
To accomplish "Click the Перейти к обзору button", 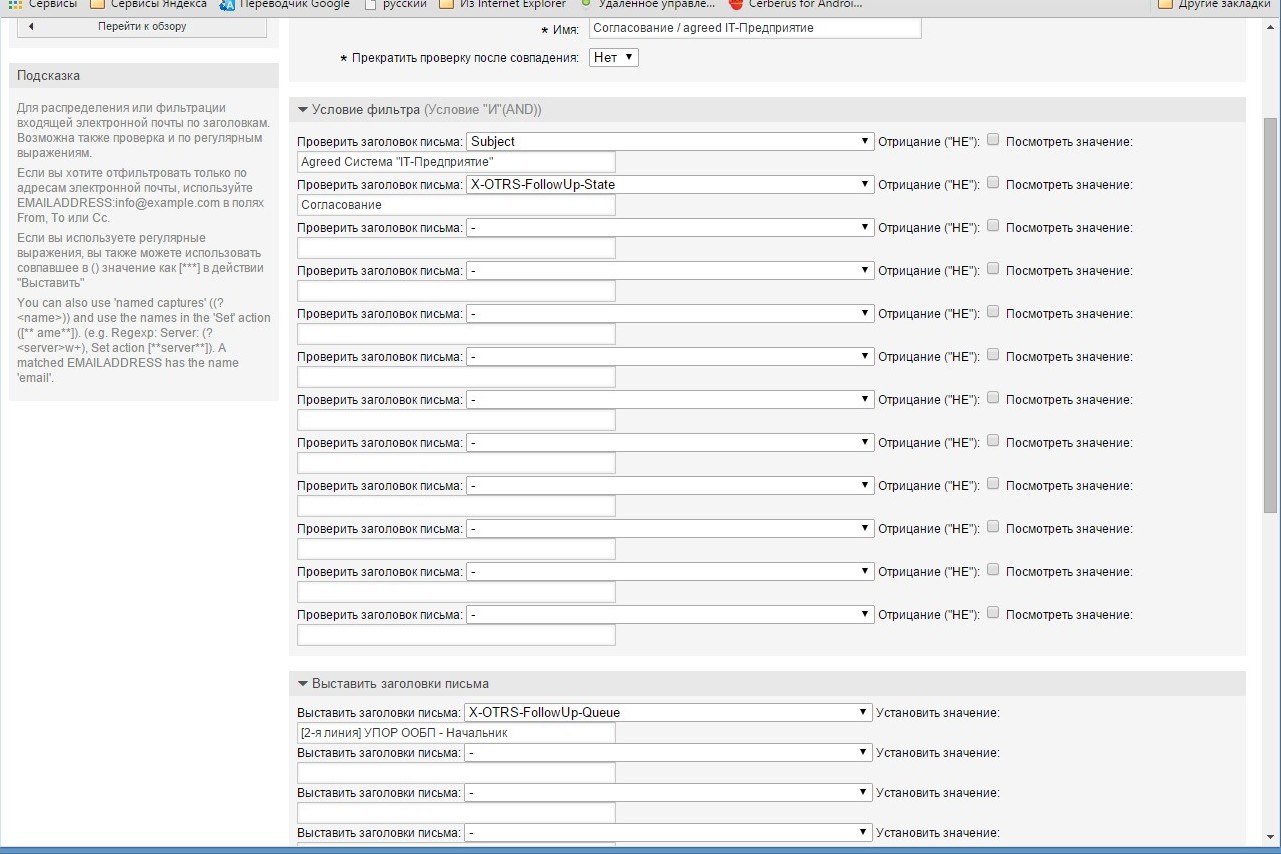I will coord(142,26).
